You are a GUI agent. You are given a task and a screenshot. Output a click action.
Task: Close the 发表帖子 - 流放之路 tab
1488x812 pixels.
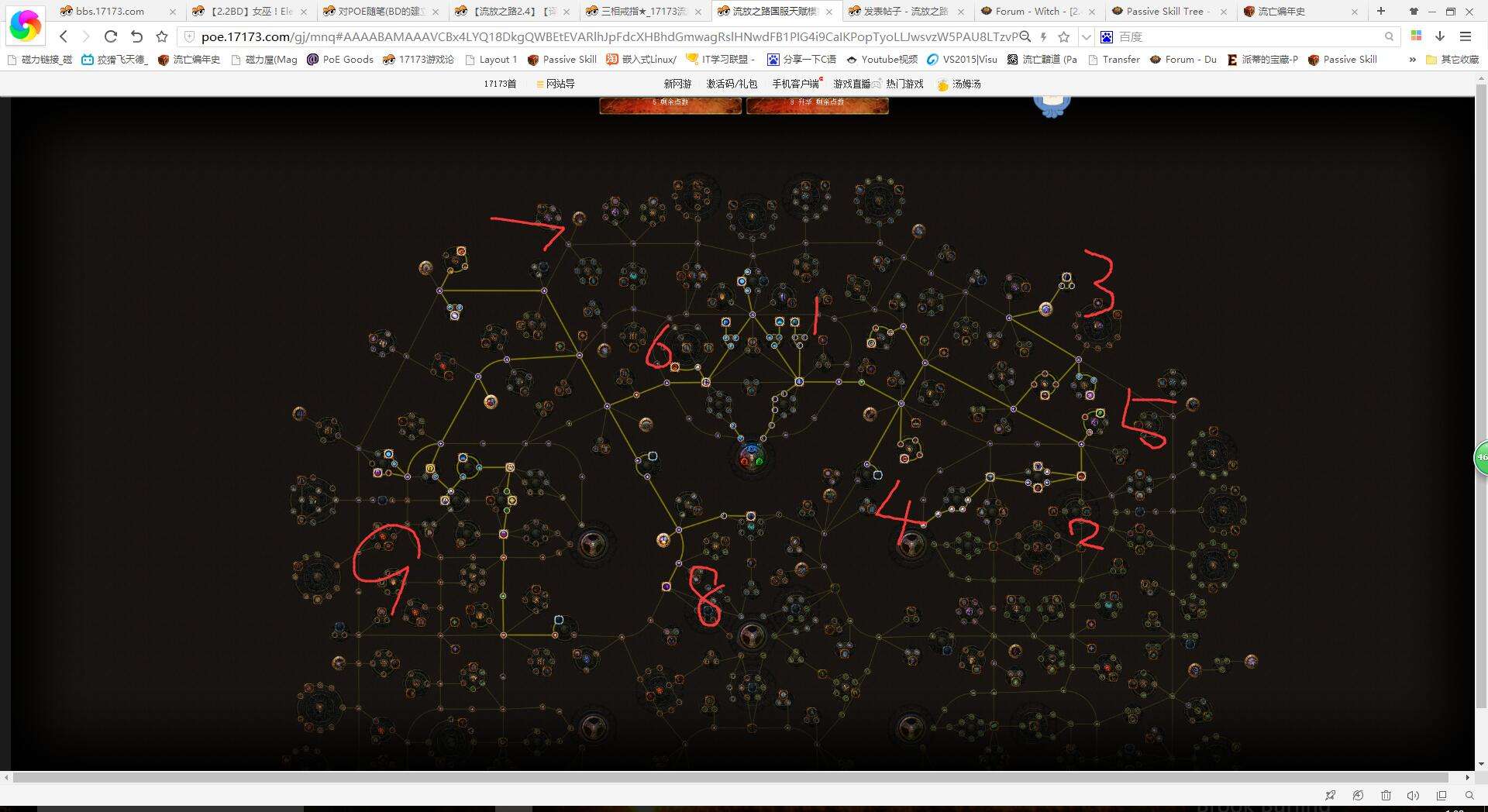click(961, 12)
